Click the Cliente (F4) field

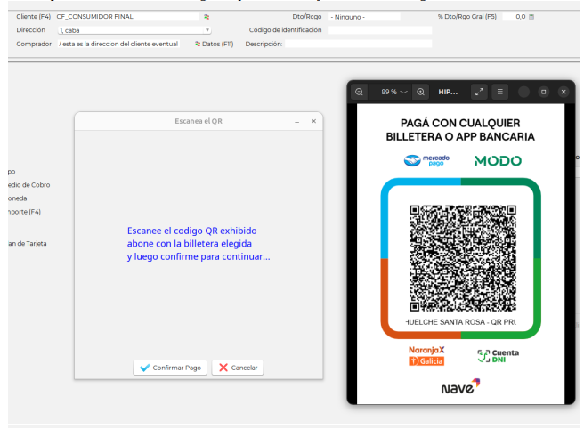click(127, 17)
